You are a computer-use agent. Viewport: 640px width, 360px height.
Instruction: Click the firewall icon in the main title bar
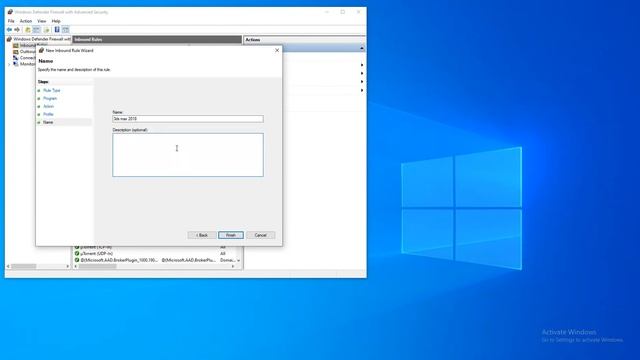[10, 12]
